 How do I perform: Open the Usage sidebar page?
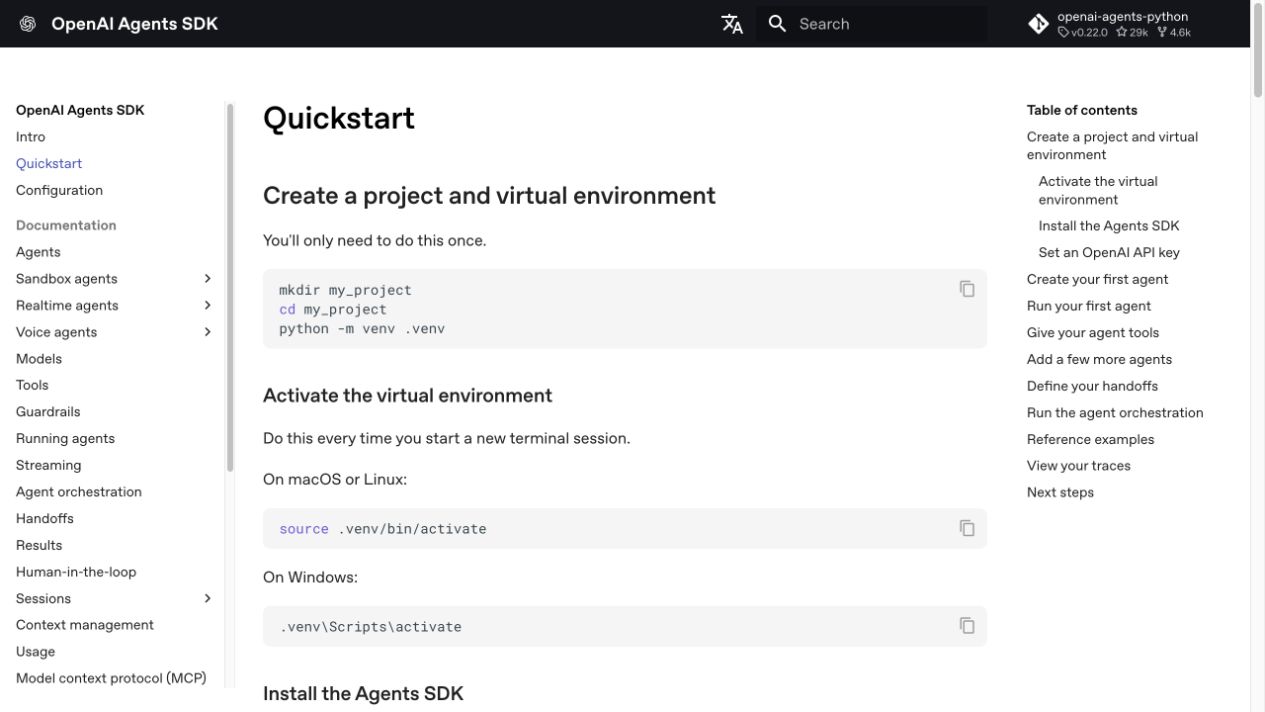[35, 652]
